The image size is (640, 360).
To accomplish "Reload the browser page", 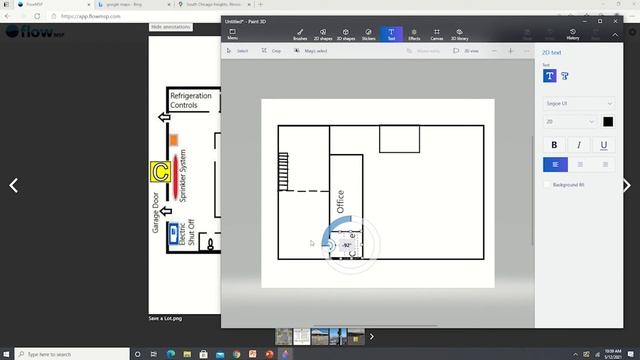I will click(37, 16).
